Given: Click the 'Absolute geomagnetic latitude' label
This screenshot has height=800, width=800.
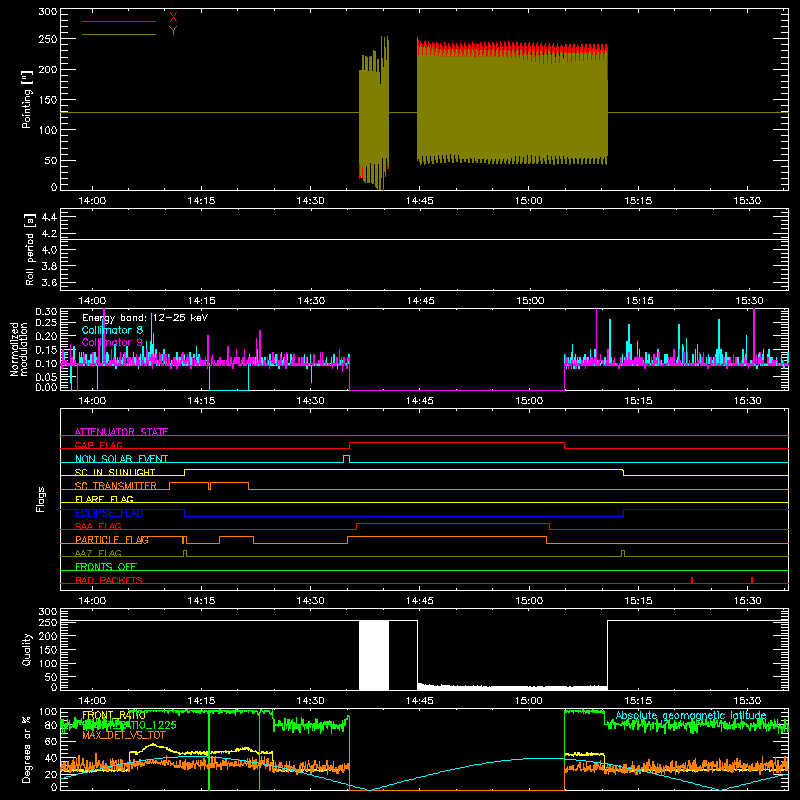Looking at the screenshot, I should pos(691,715).
